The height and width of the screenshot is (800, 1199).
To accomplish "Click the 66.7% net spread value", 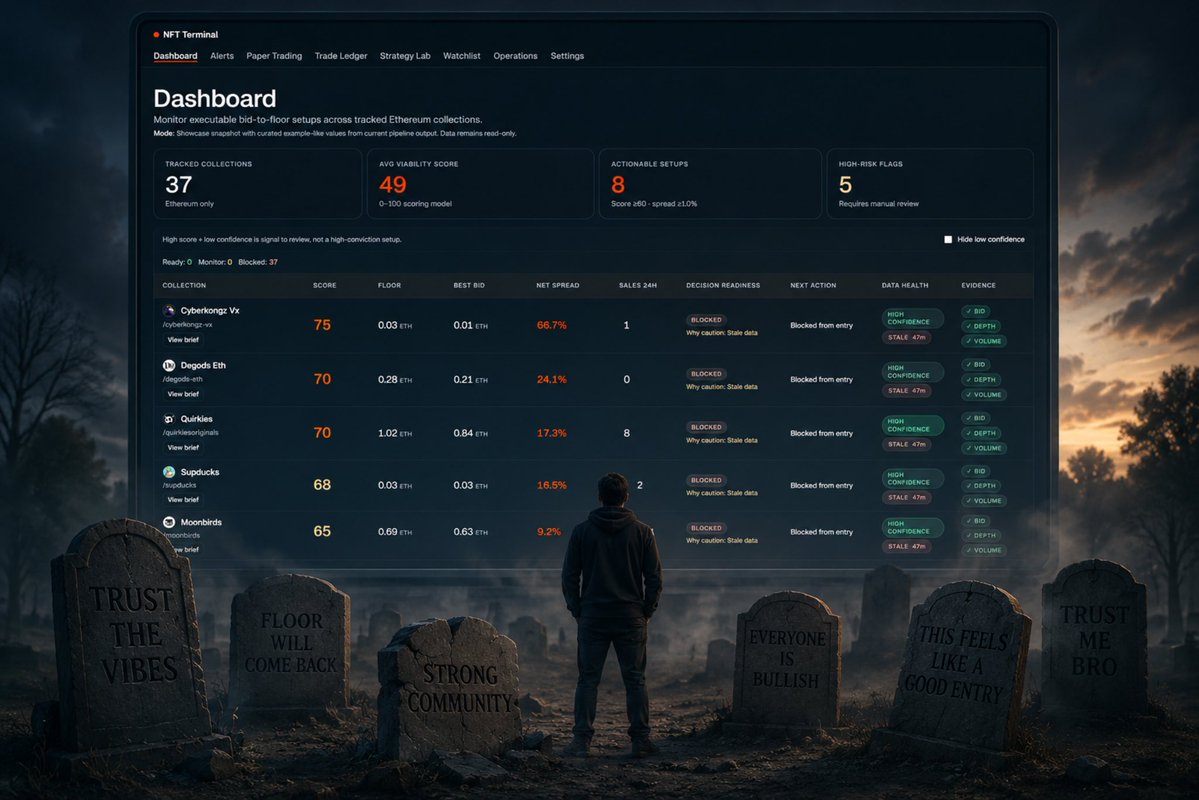I will [x=551, y=325].
